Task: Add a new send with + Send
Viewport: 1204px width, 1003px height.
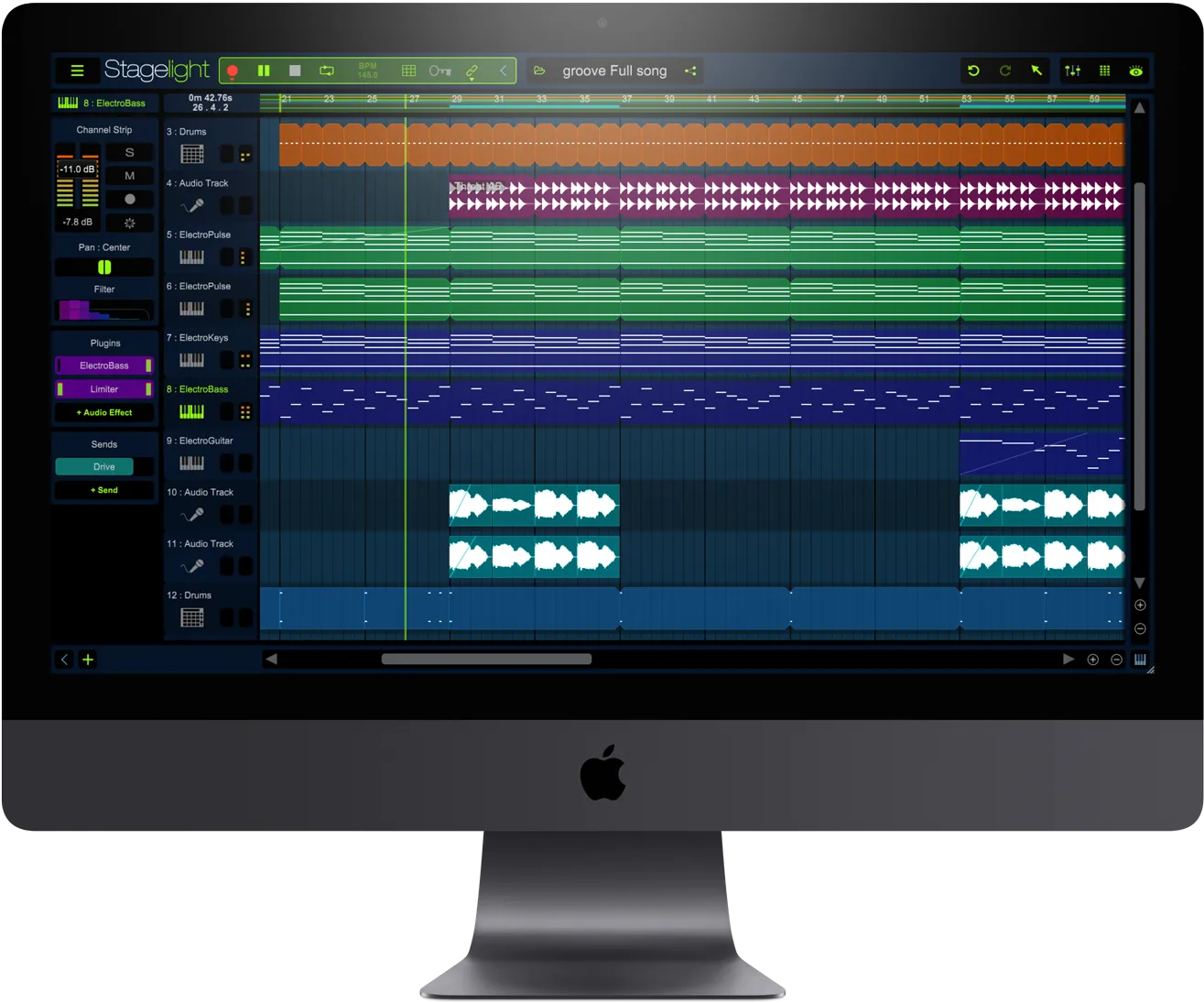Action: [104, 490]
